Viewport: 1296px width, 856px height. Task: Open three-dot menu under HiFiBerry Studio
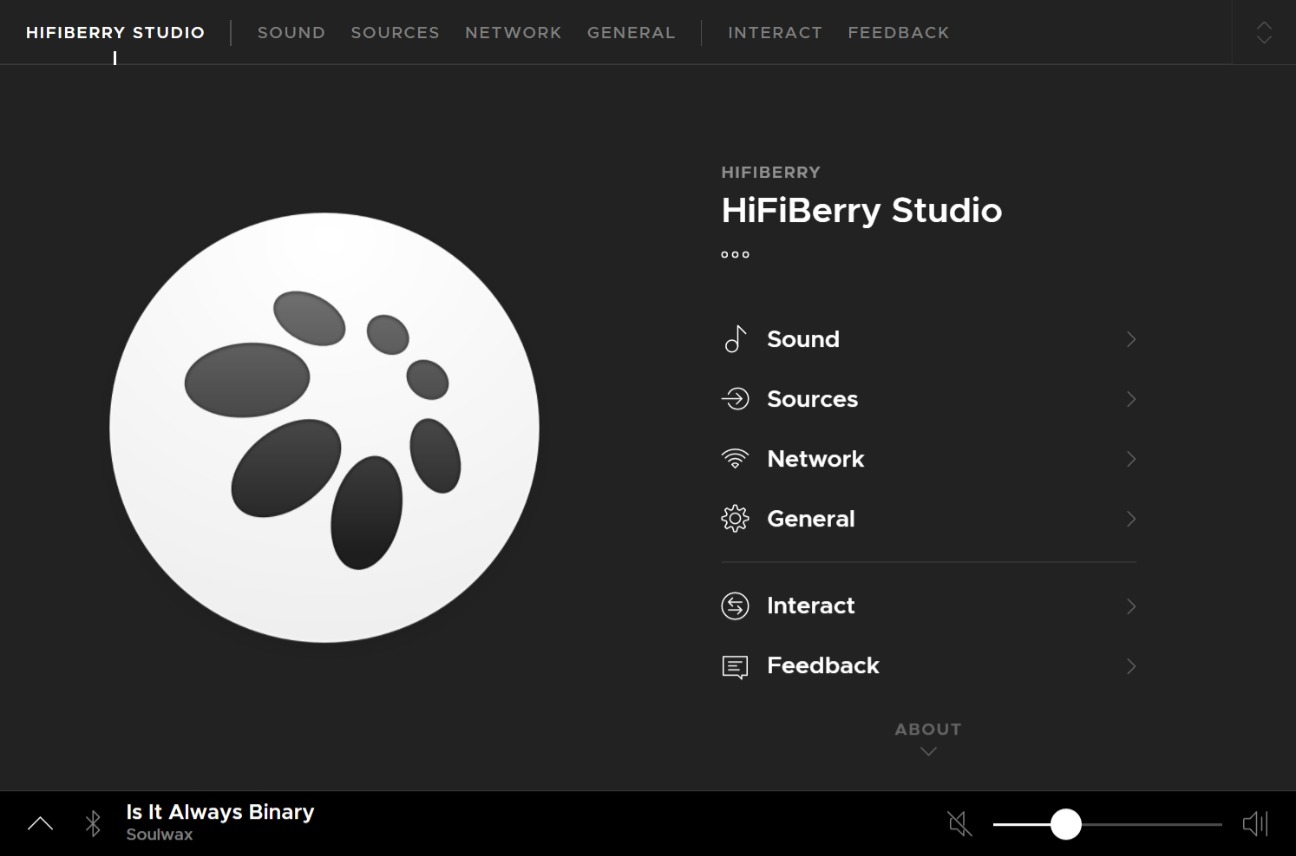click(735, 255)
